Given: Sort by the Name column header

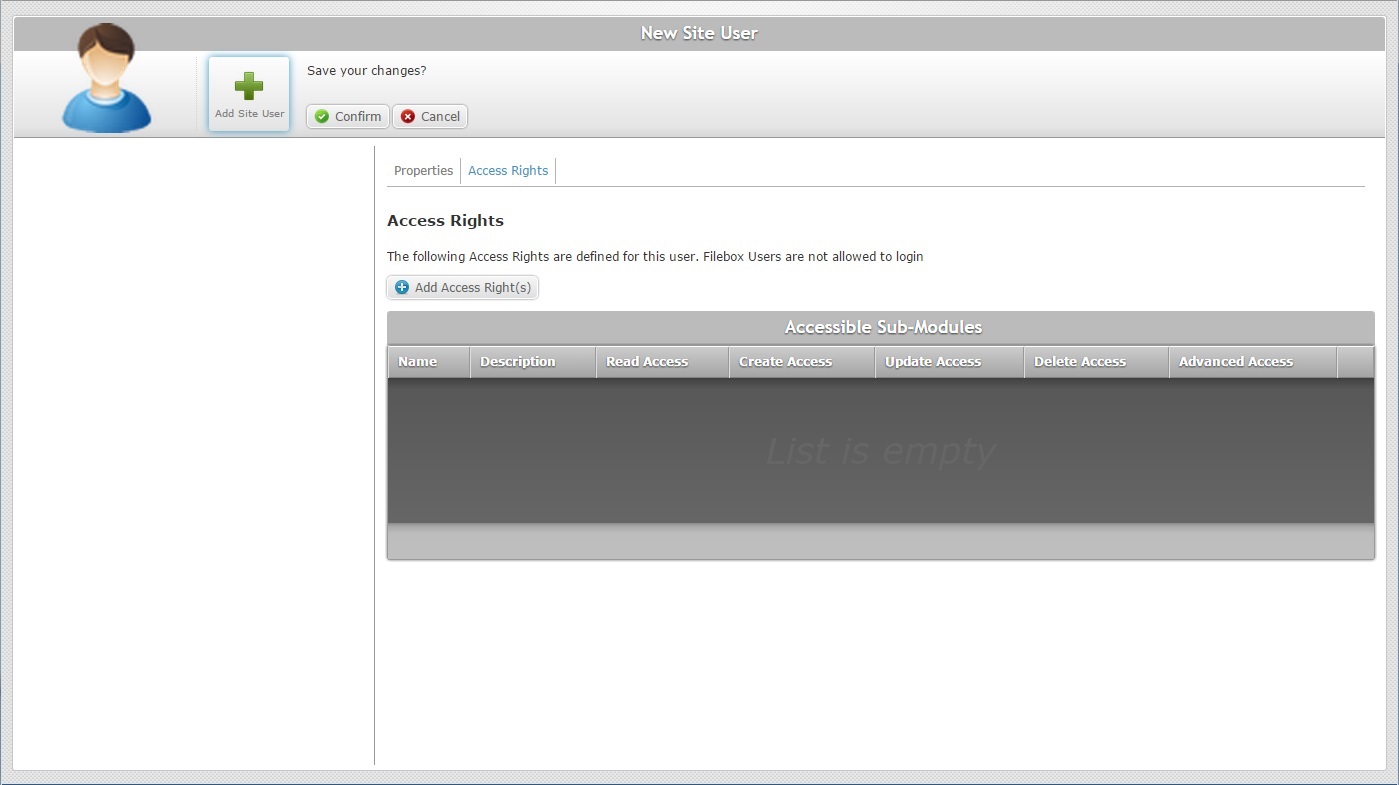Looking at the screenshot, I should (429, 362).
